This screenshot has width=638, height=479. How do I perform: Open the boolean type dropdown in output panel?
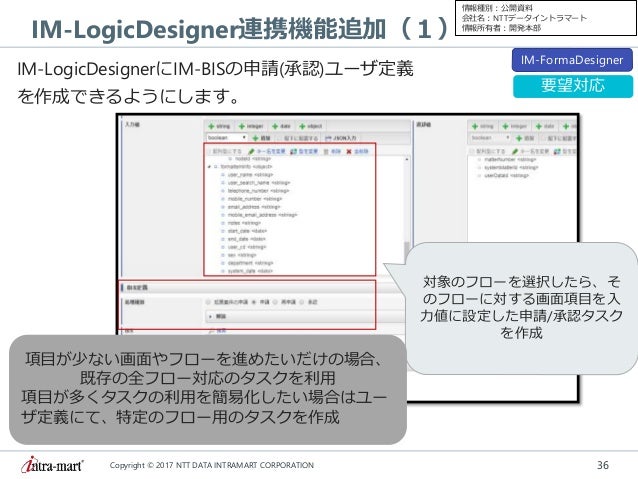490,138
